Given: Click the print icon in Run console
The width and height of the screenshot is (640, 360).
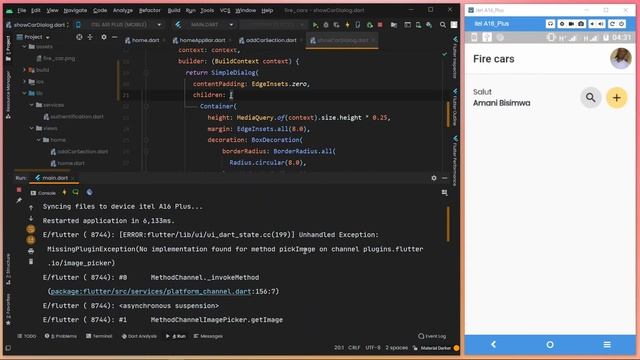Looking at the screenshot, I should click(x=31, y=251).
